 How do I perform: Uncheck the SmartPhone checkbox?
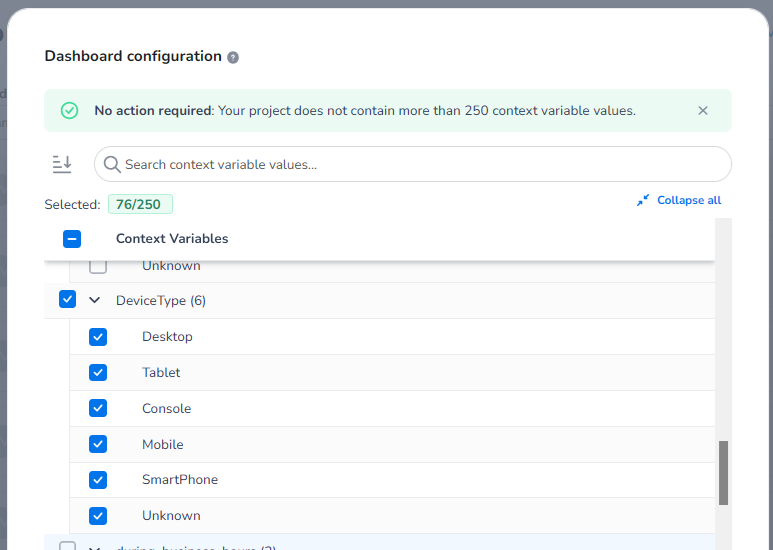click(98, 480)
